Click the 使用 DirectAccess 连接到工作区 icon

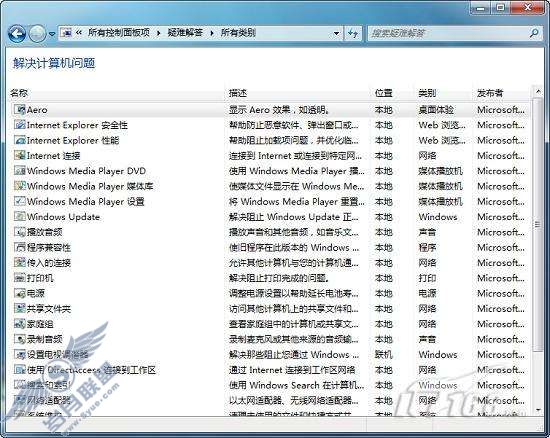point(20,370)
